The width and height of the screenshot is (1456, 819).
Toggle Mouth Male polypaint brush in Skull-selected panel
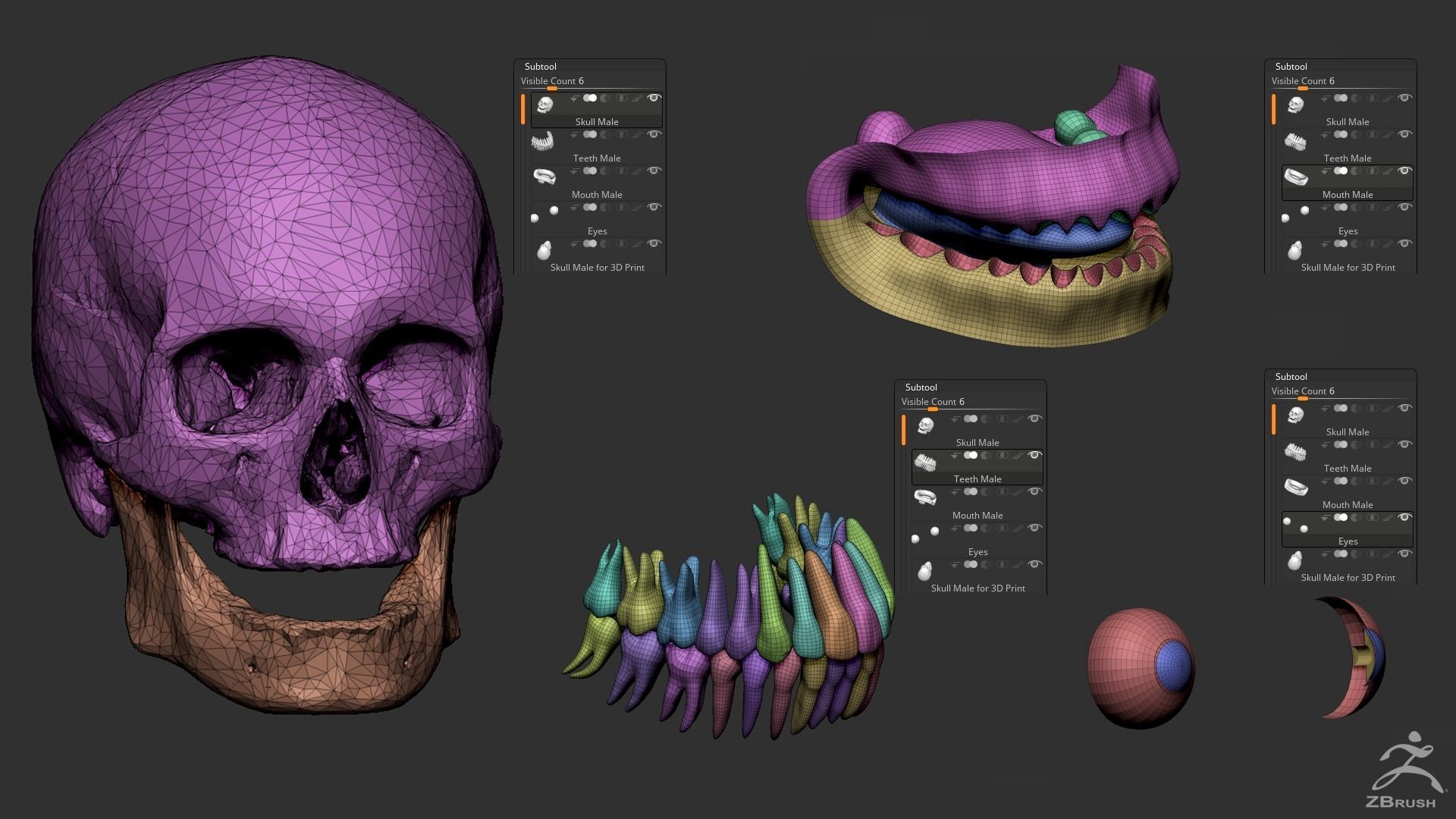click(637, 171)
